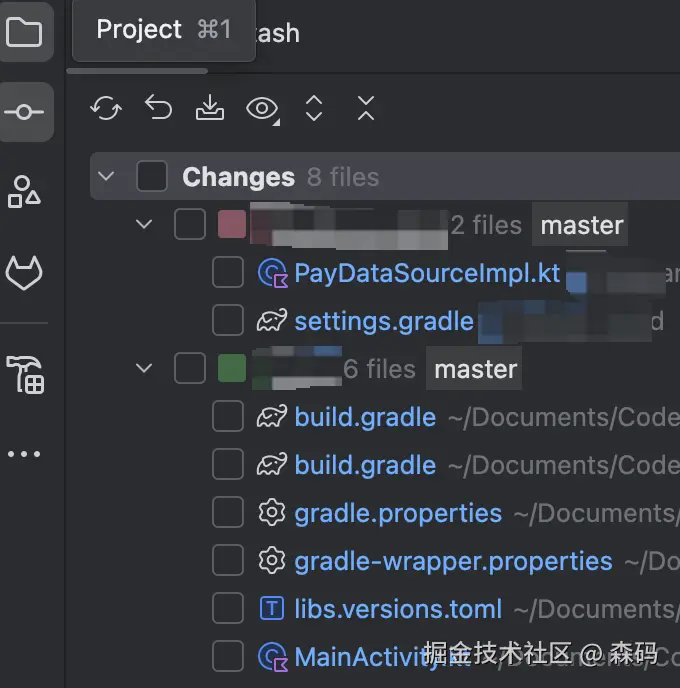Click the green repository color square

(x=232, y=369)
